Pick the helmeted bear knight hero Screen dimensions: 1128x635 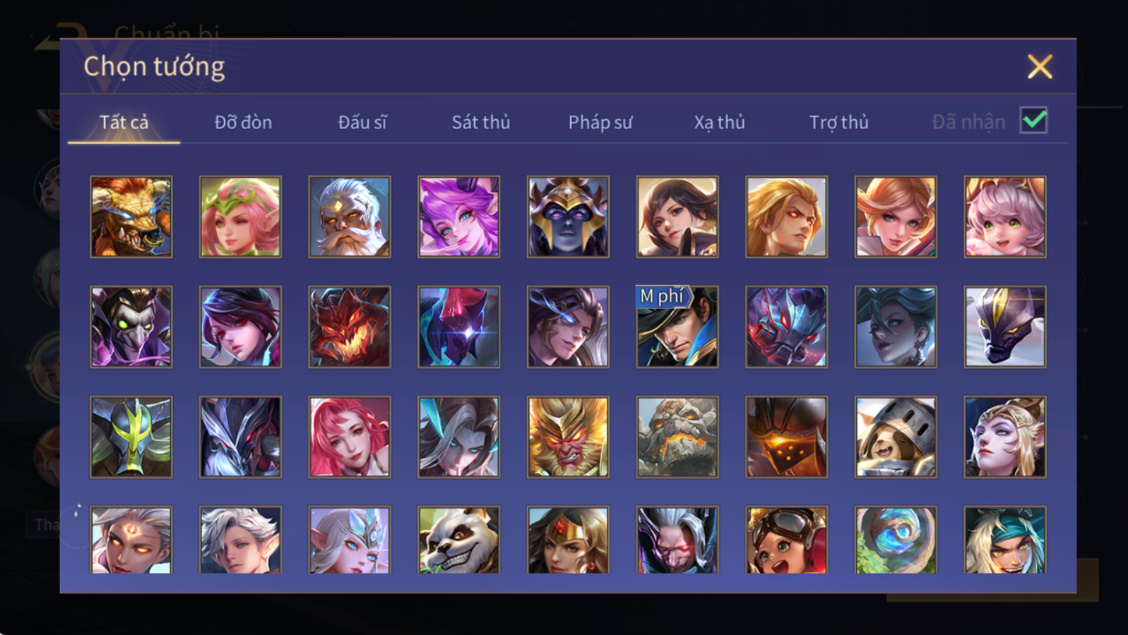click(x=896, y=437)
